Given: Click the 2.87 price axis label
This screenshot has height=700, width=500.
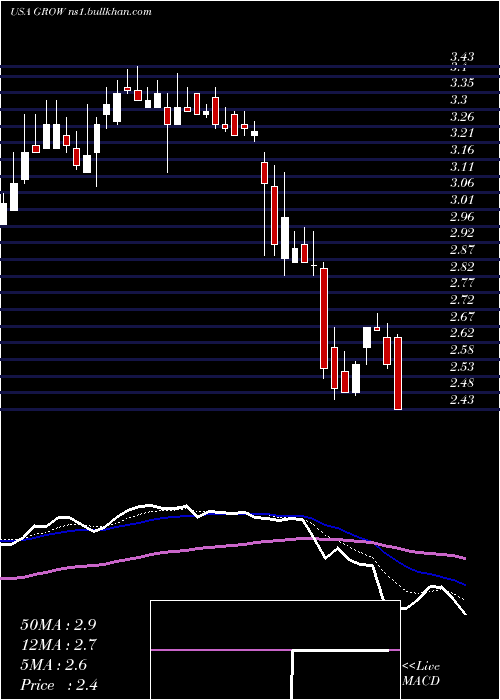Looking at the screenshot, I should pyautogui.click(x=462, y=250).
